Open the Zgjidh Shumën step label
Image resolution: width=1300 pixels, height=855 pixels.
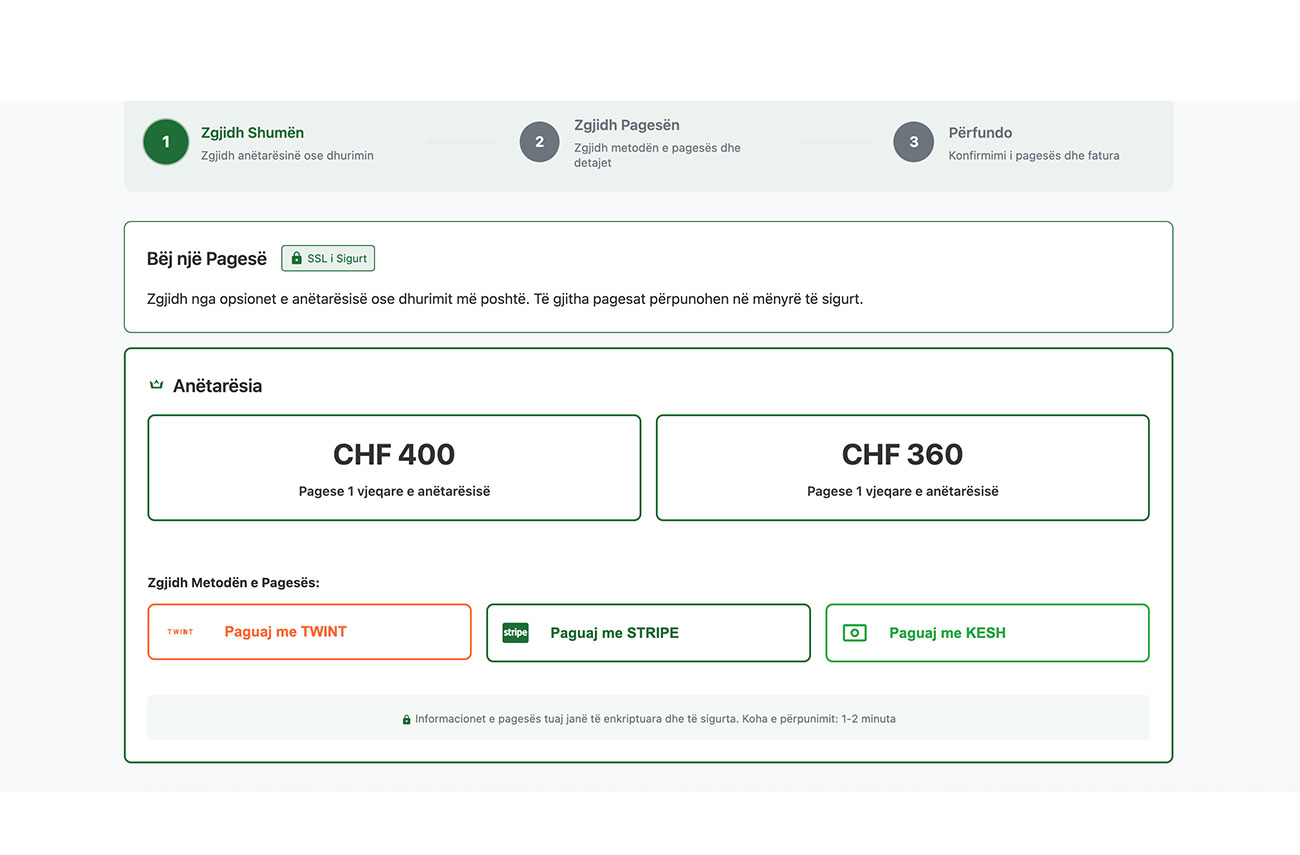coord(252,133)
